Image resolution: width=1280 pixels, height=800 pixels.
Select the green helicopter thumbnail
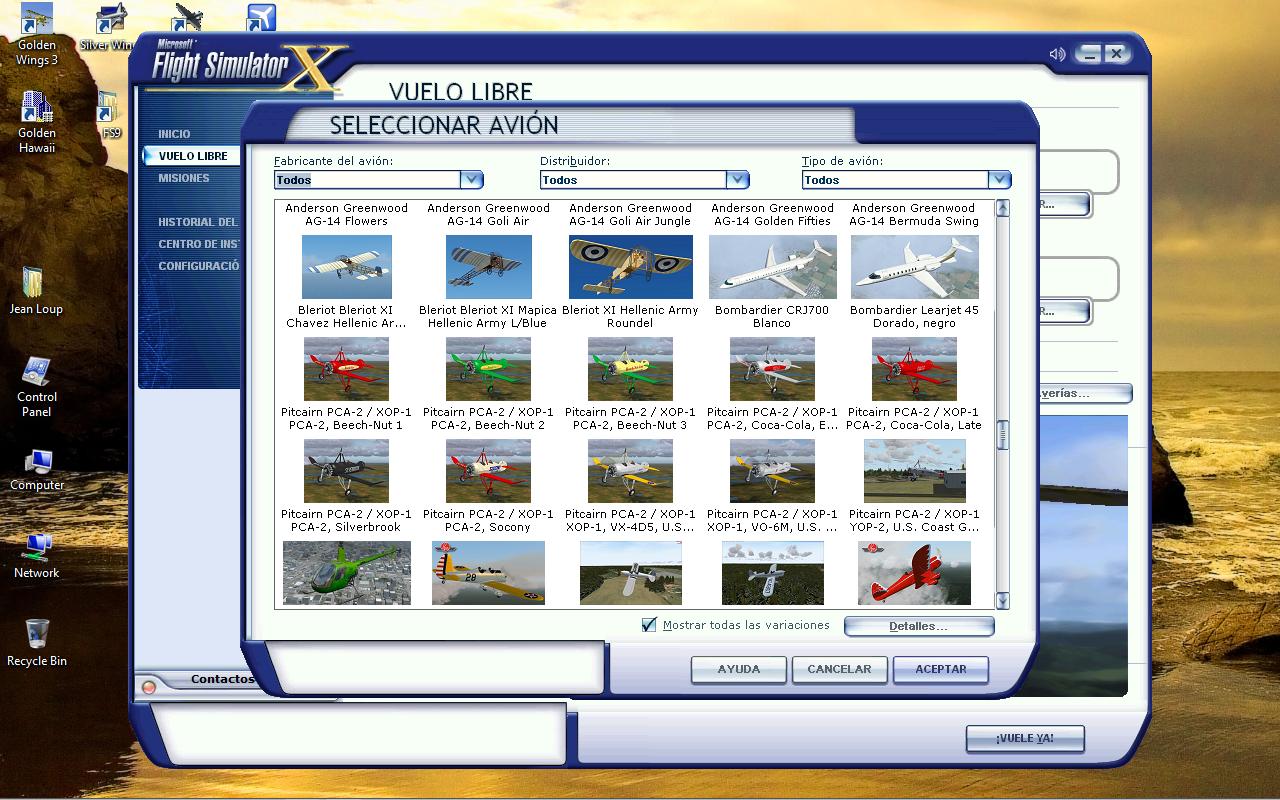(347, 573)
